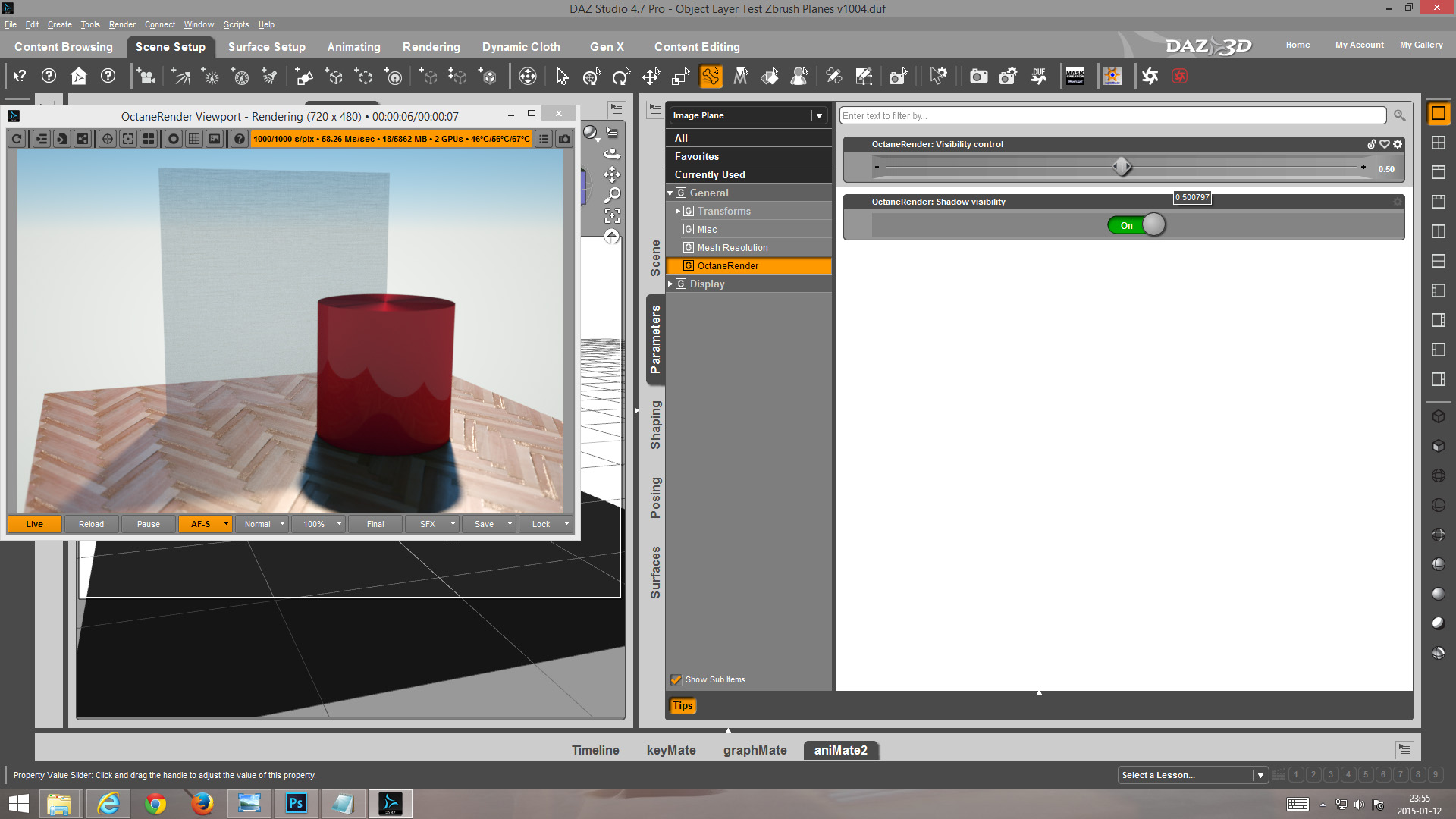Click the Octane viewport camera snapshot icon
Screen dimensions: 1456x819
[564, 139]
